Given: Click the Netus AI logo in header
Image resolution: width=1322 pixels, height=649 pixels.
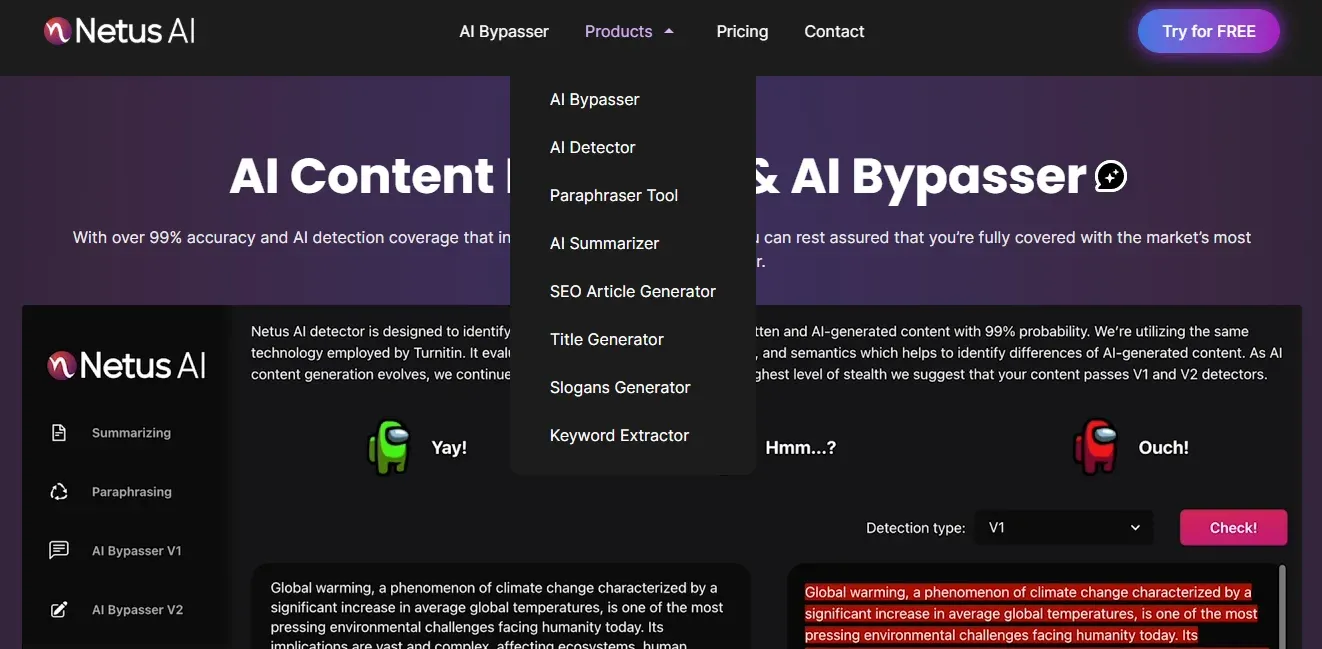Looking at the screenshot, I should 119,31.
